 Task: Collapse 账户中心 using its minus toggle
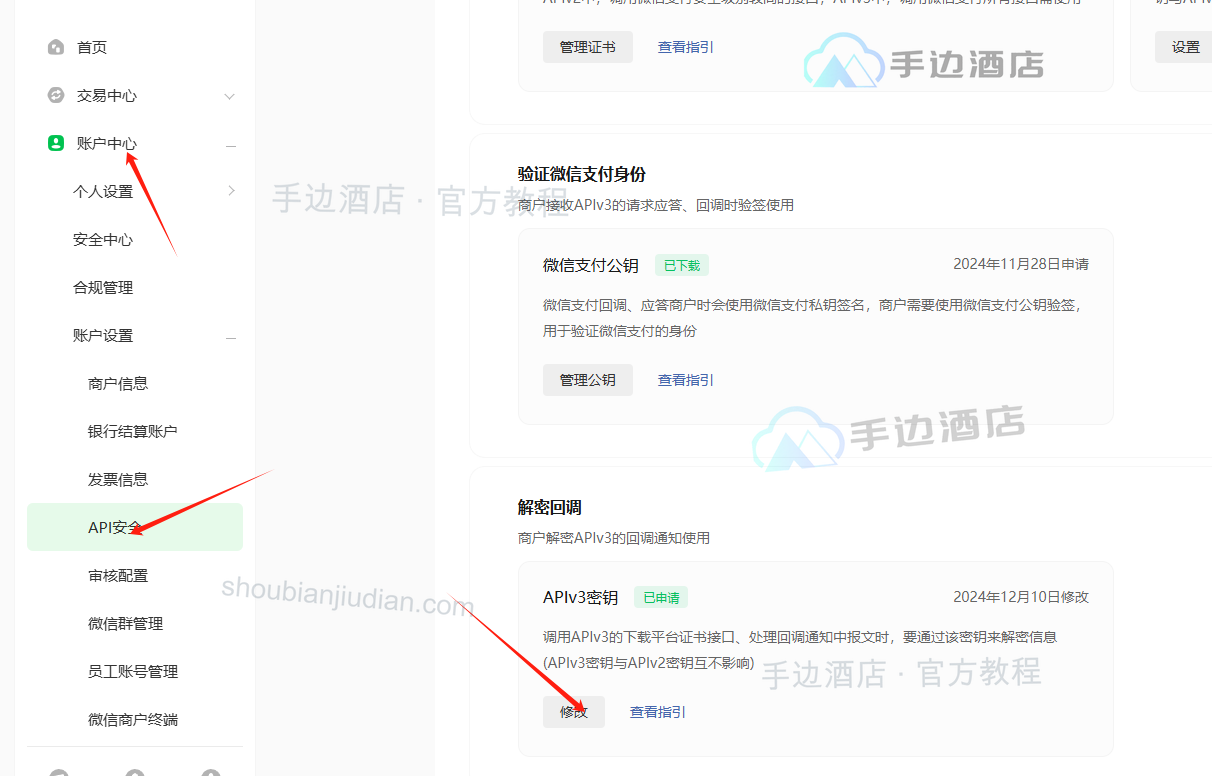[x=231, y=146]
